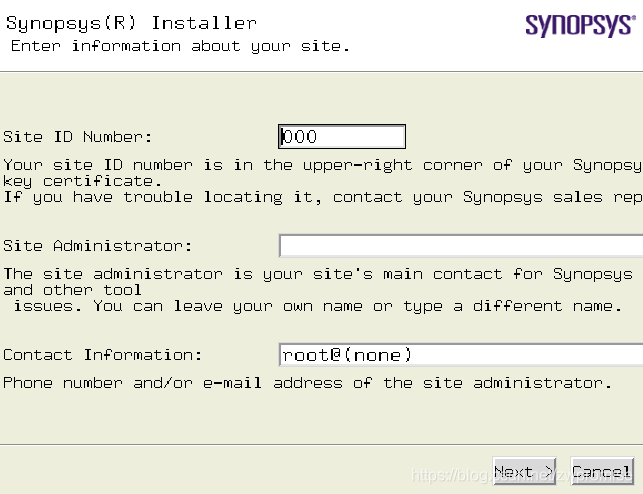This screenshot has height=494, width=643.
Task: Click the "Site ID Number:" label
Action: (x=78, y=137)
